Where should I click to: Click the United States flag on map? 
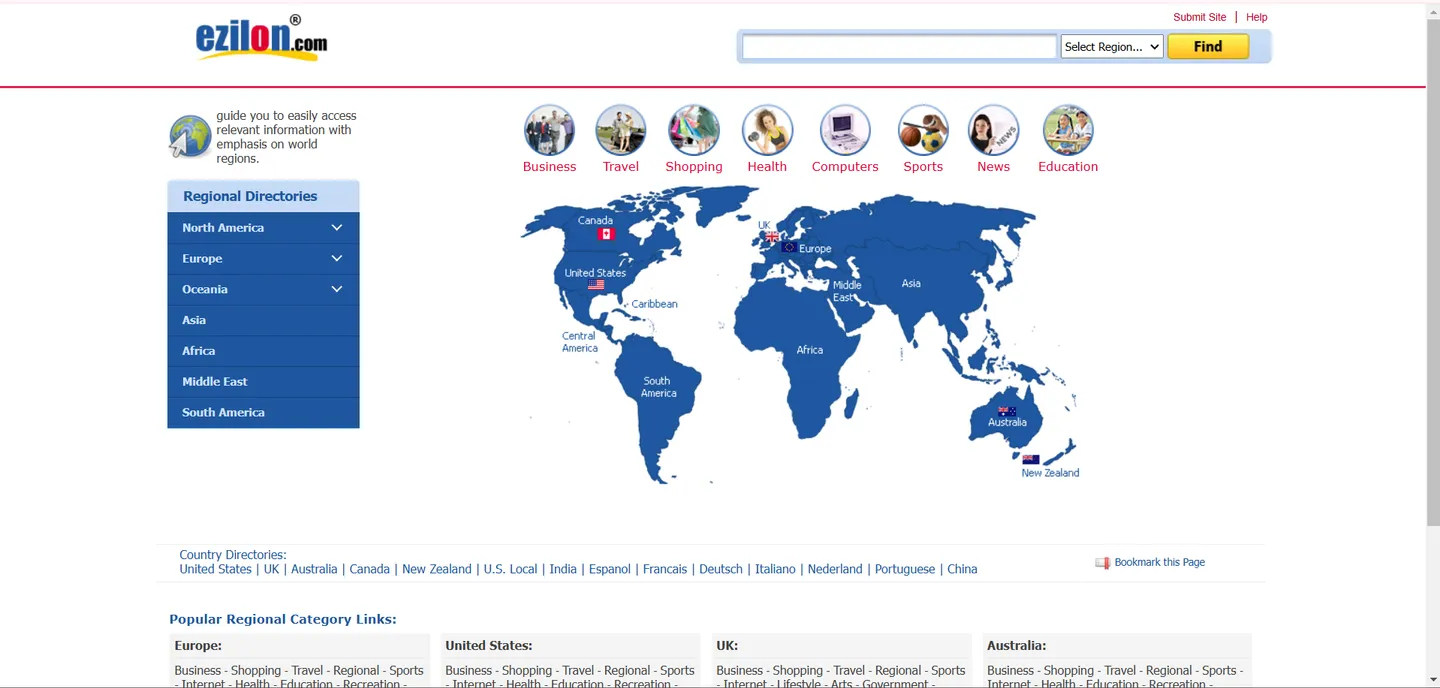tap(596, 285)
